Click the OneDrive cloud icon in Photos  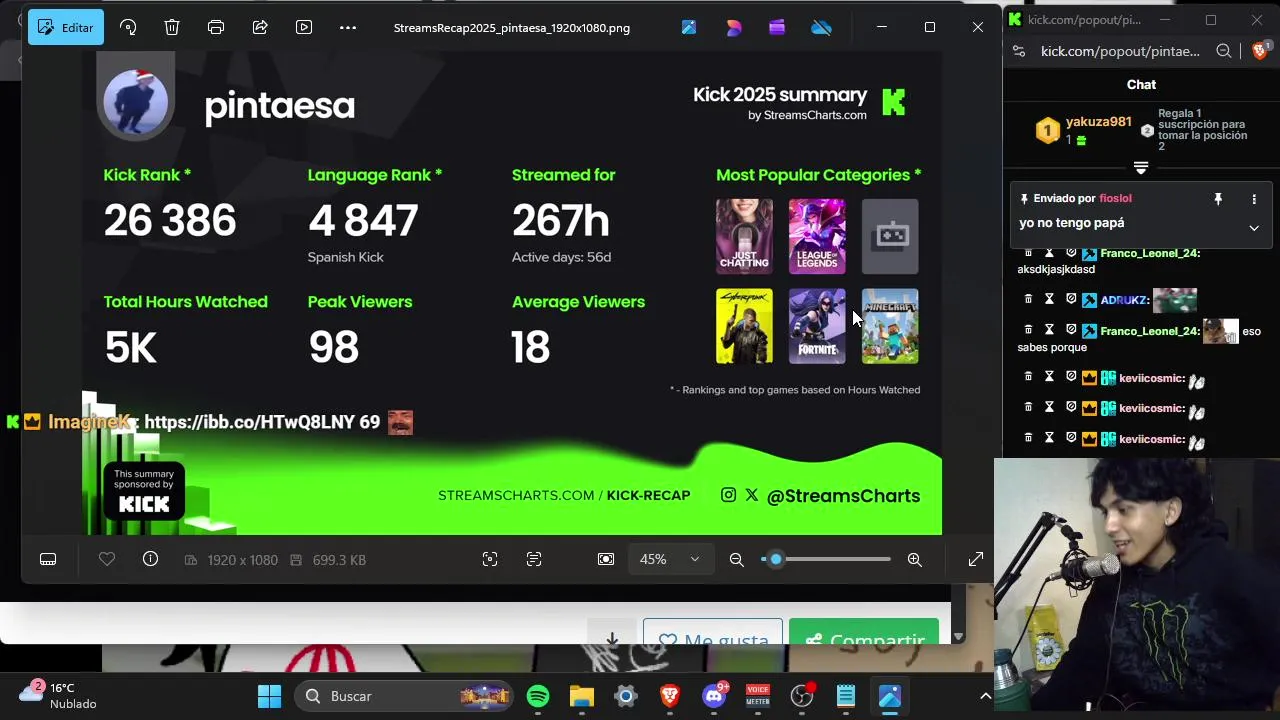pos(822,27)
